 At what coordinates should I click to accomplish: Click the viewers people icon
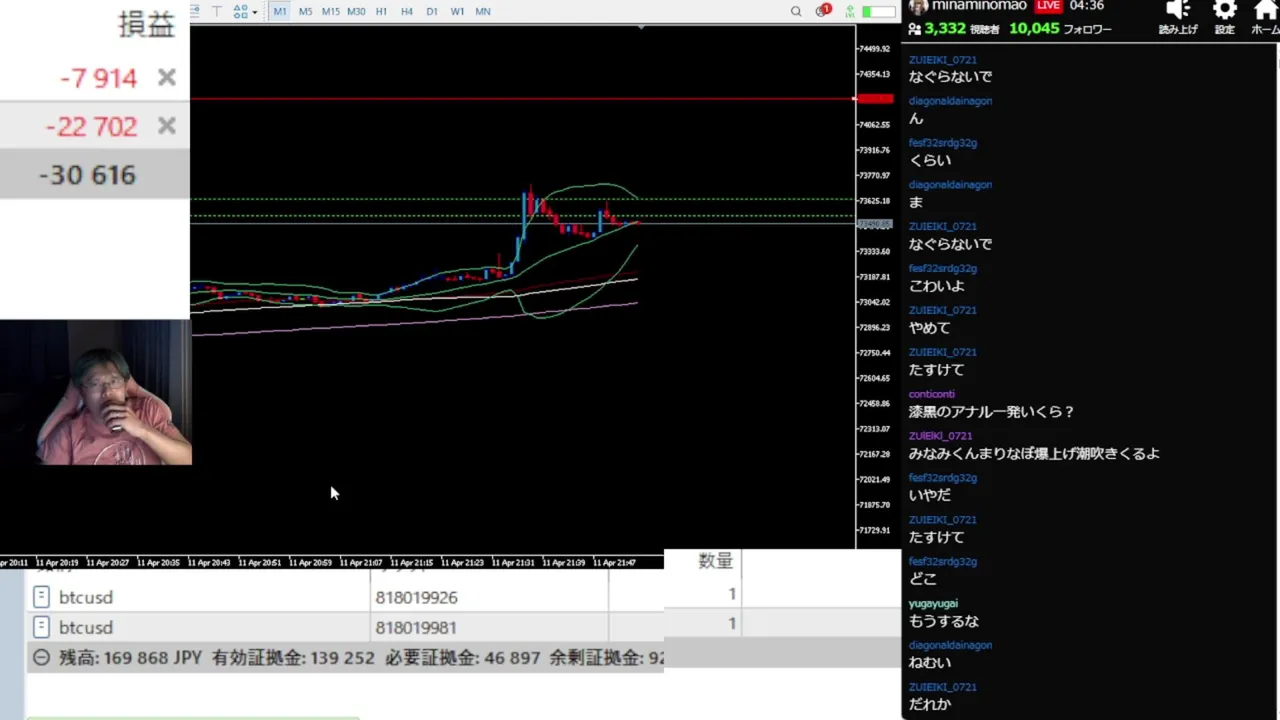(x=914, y=29)
